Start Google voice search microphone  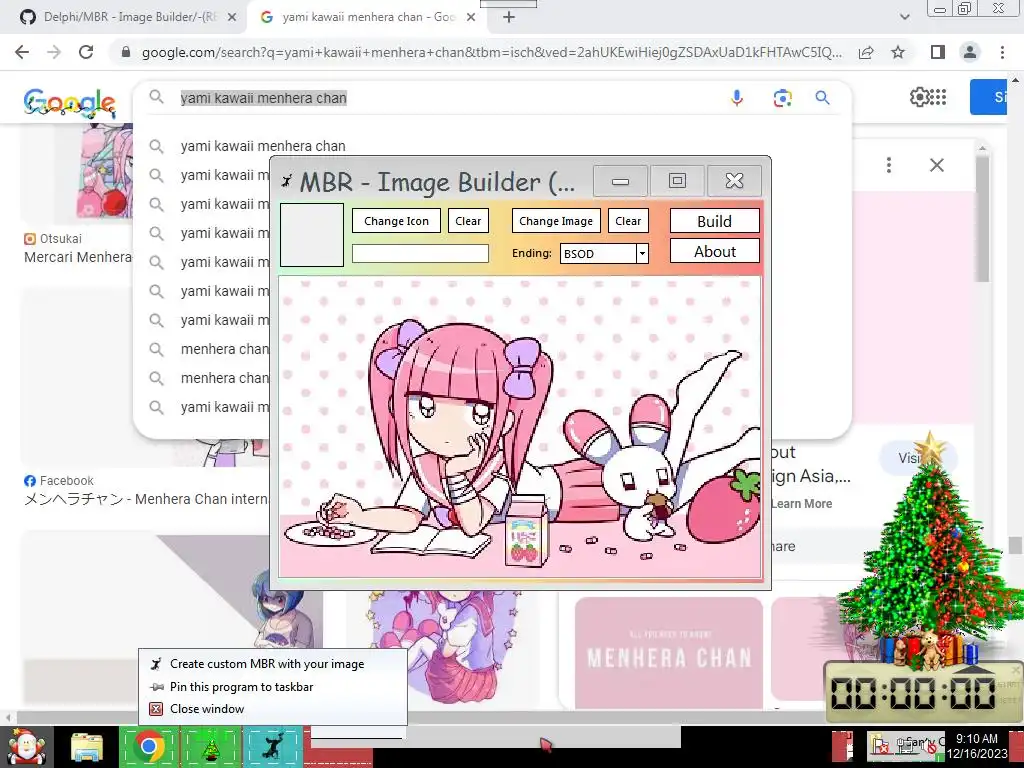pos(737,98)
